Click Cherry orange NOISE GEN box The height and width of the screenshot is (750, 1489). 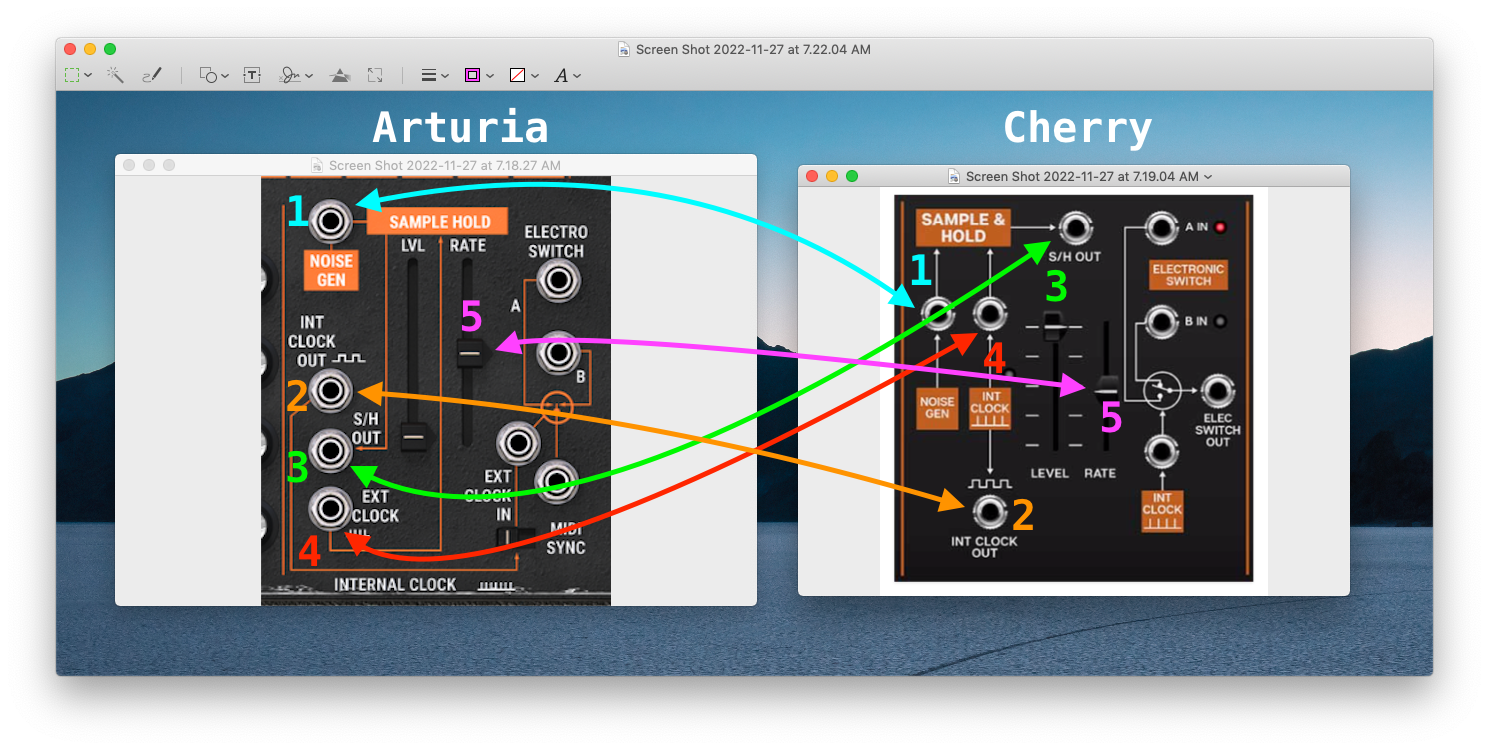(937, 408)
